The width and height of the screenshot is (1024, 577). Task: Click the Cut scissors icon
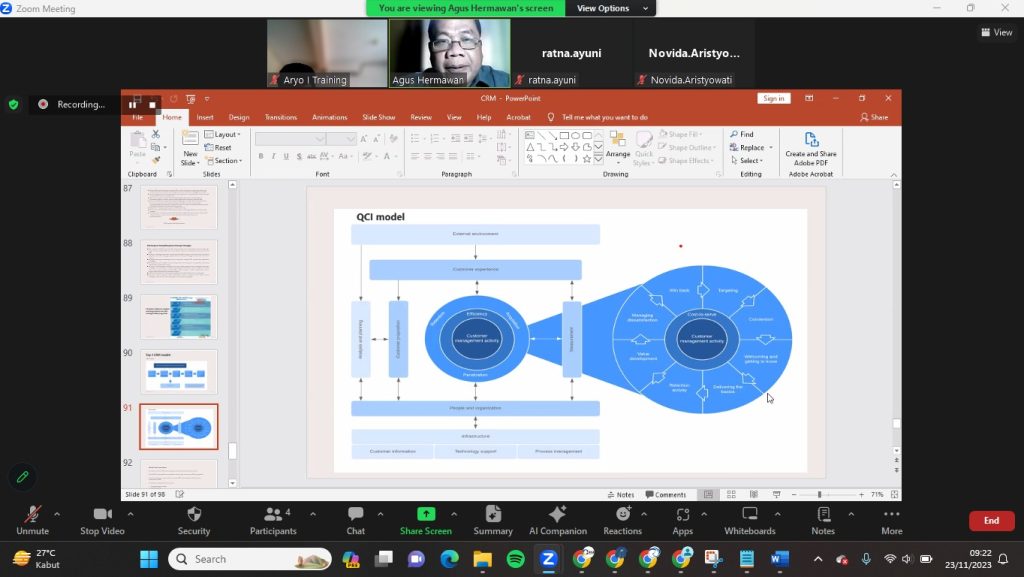tap(155, 134)
